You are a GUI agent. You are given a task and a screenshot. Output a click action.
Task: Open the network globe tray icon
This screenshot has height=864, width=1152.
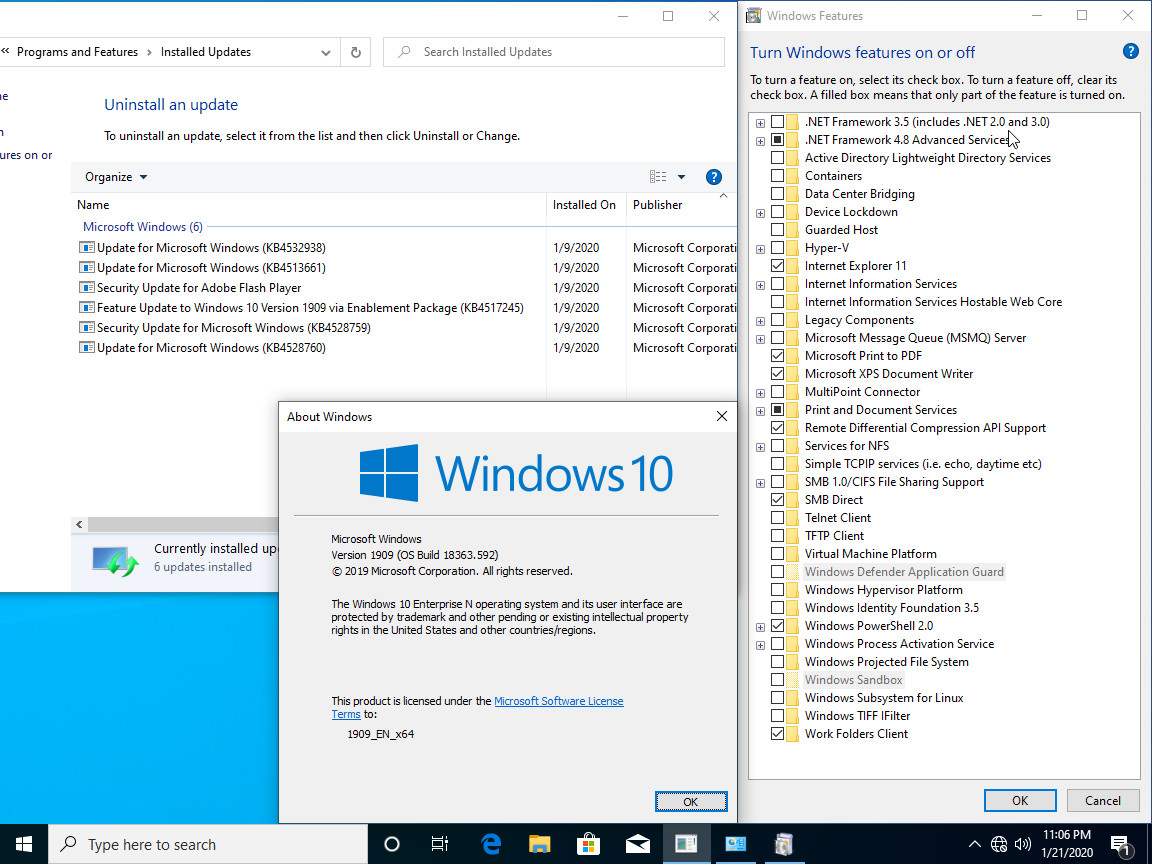pyautogui.click(x=998, y=844)
